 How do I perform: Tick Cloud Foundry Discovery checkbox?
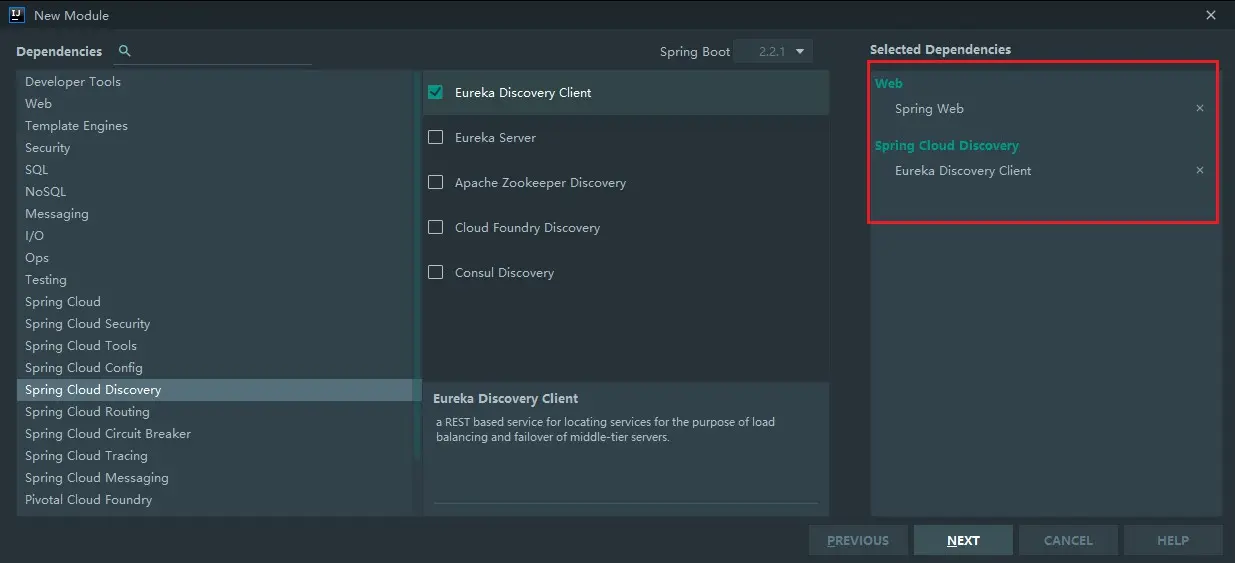436,227
